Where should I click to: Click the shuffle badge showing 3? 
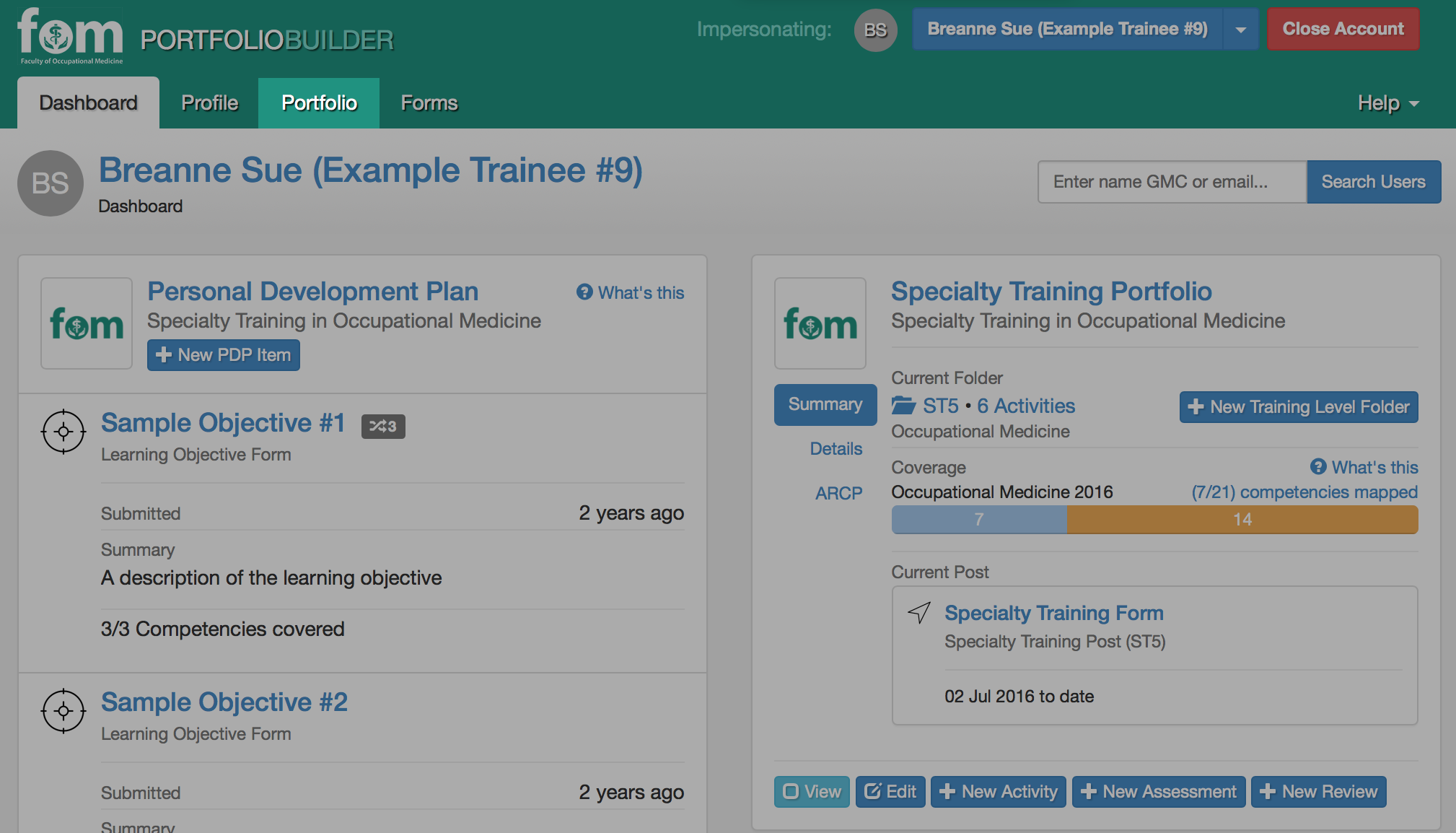point(383,426)
